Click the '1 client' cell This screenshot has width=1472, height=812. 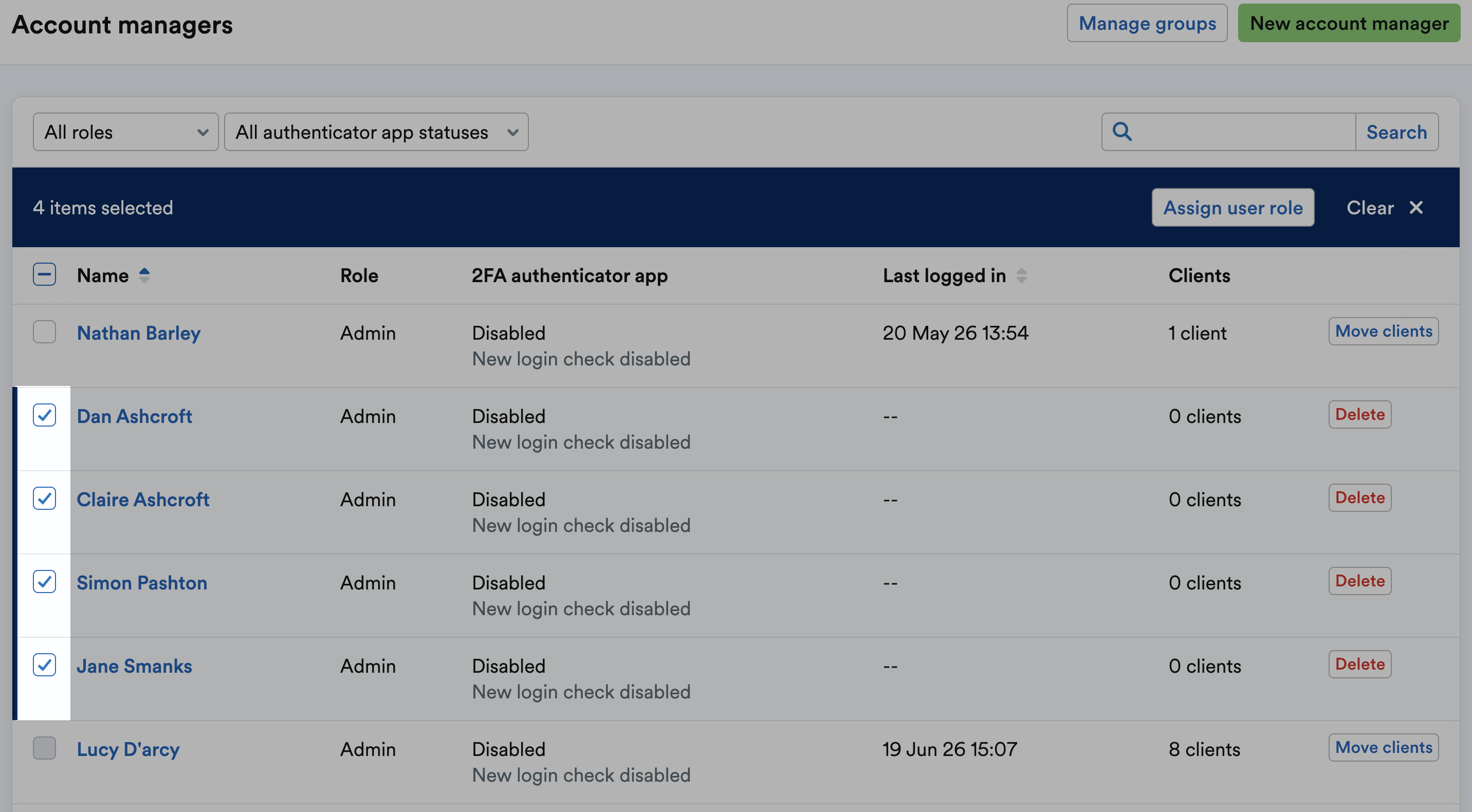1197,333
